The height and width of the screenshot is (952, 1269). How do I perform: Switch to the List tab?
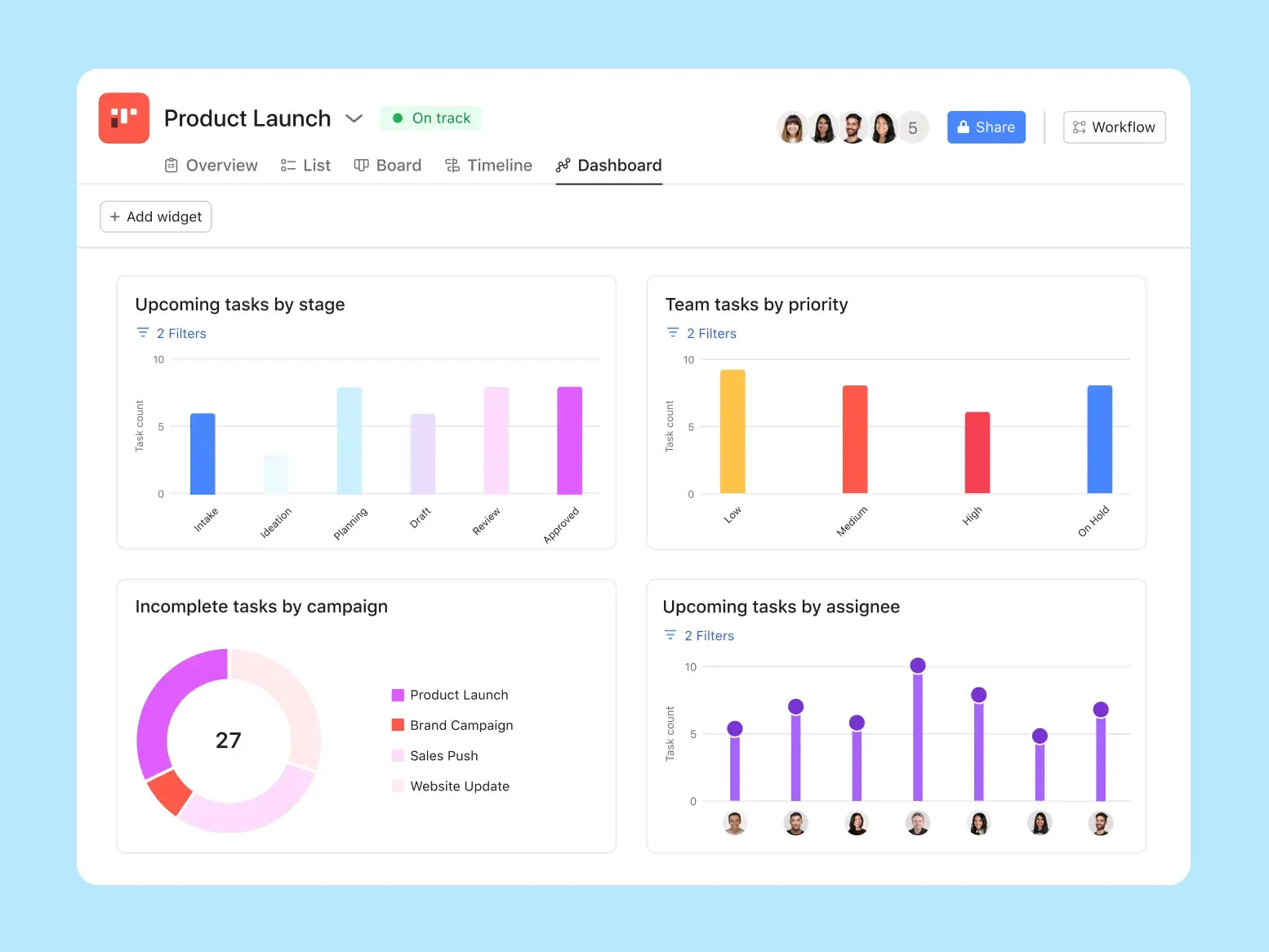tap(305, 166)
